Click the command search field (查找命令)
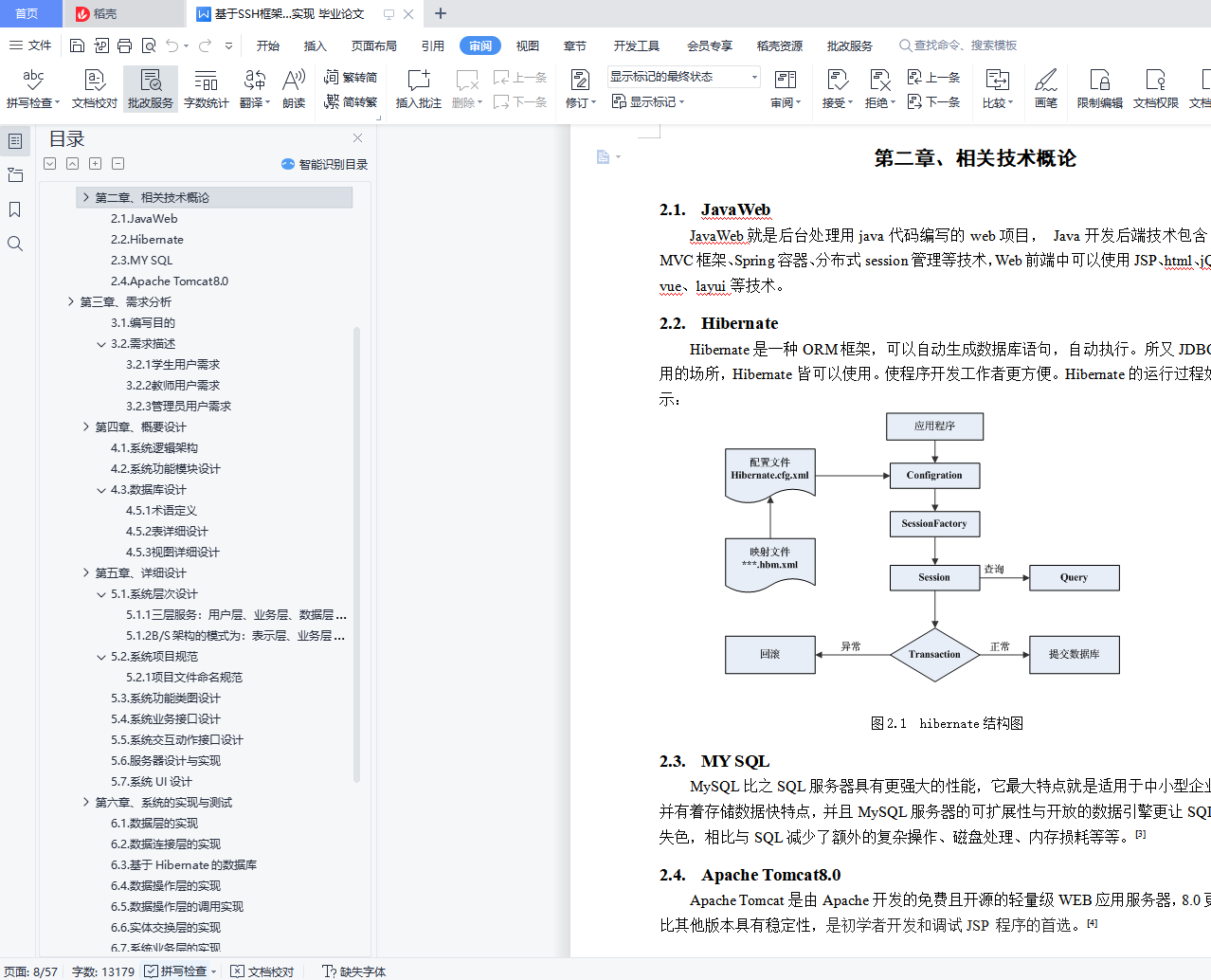The width and height of the screenshot is (1211, 980). pos(957,45)
